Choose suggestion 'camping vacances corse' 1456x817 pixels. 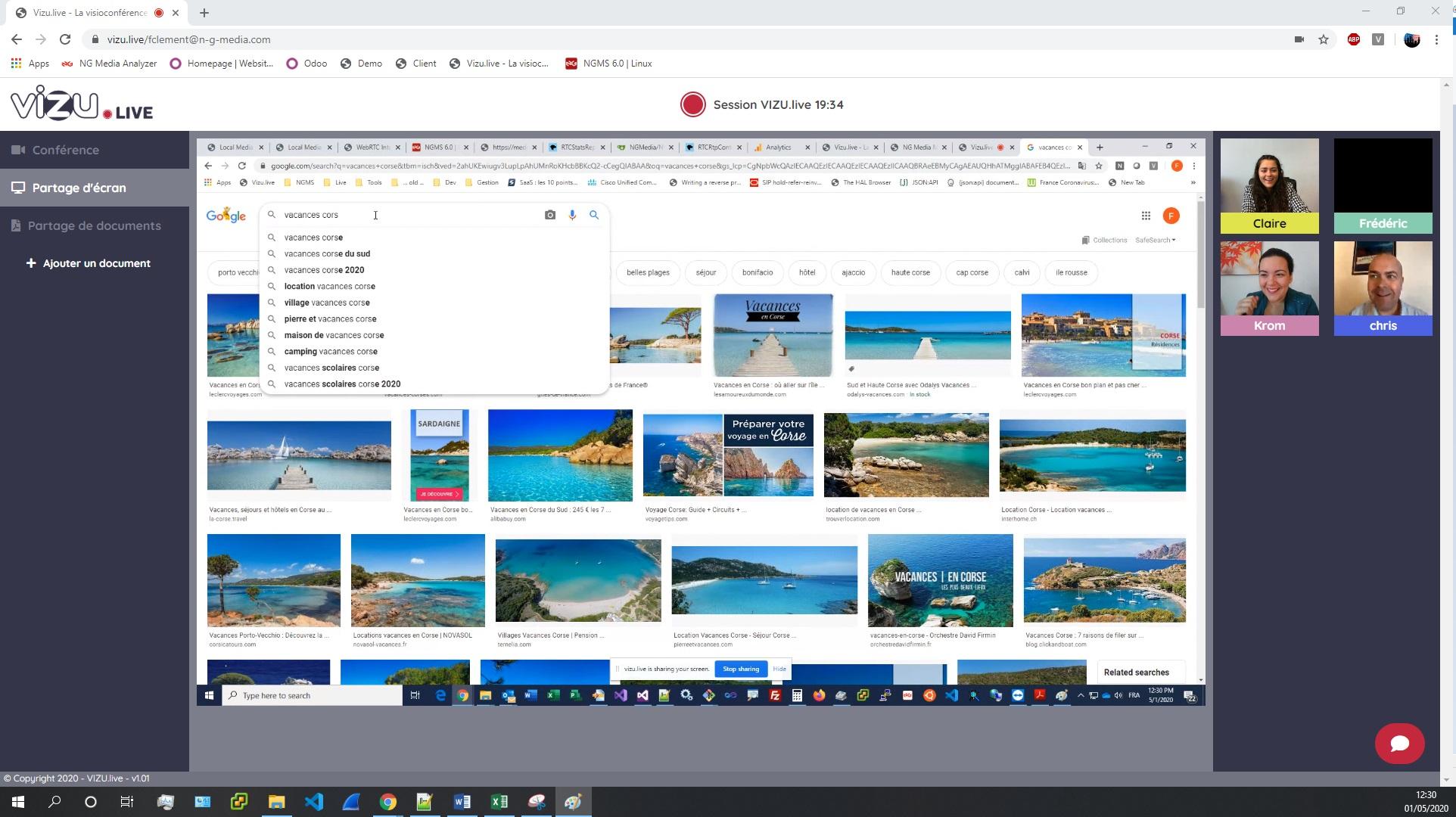pos(434,352)
